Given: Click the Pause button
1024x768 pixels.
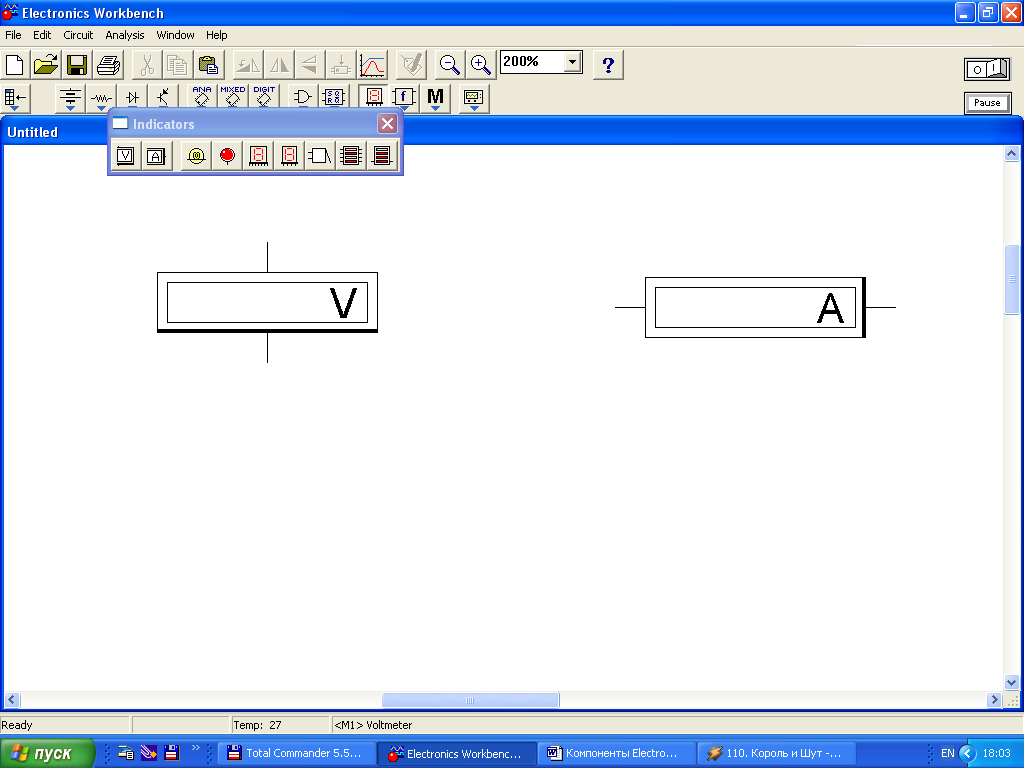Looking at the screenshot, I should (987, 103).
